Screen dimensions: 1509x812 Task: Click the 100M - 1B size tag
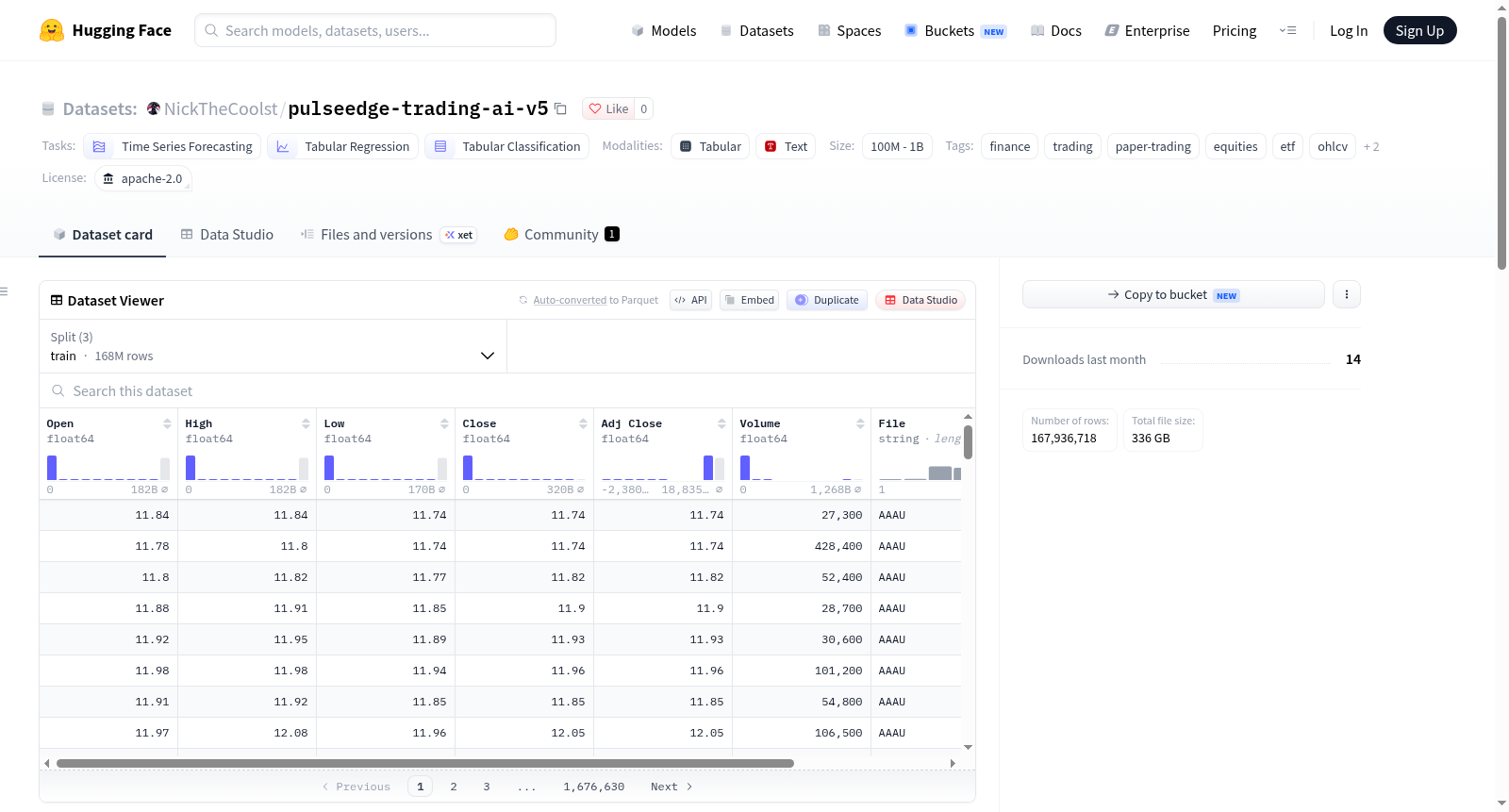click(896, 146)
